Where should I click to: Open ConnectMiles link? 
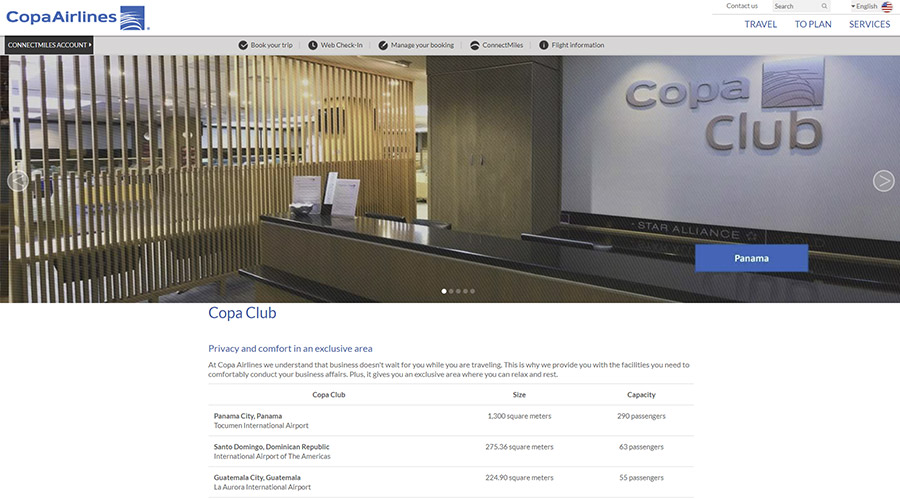pyautogui.click(x=502, y=45)
